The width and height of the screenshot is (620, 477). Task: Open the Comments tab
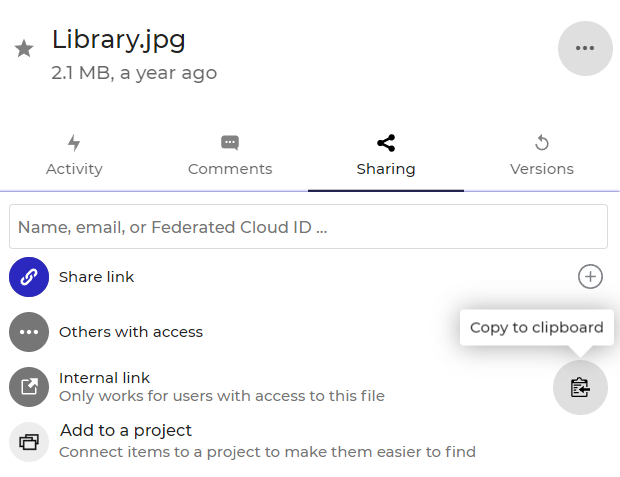230,156
